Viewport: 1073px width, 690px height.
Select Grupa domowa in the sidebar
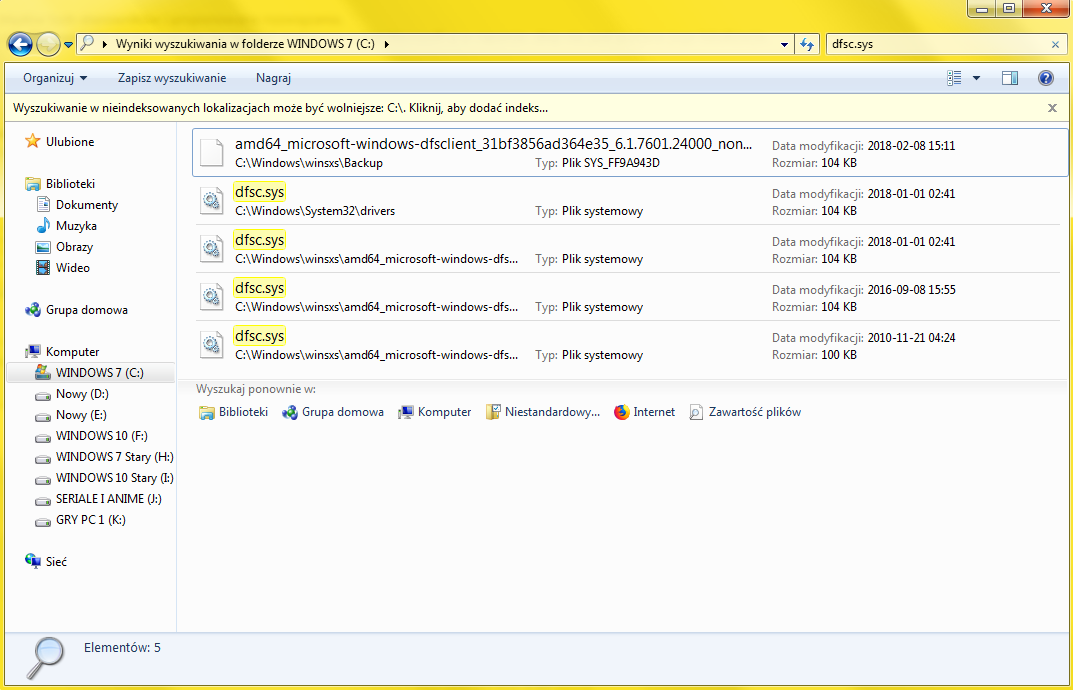[86, 310]
